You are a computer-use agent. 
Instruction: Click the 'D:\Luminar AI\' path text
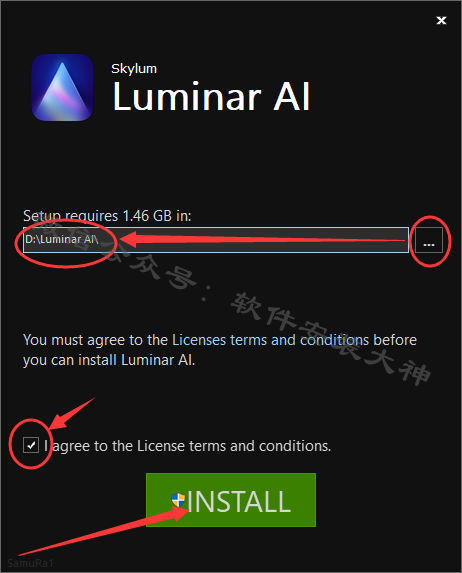[x=62, y=239]
